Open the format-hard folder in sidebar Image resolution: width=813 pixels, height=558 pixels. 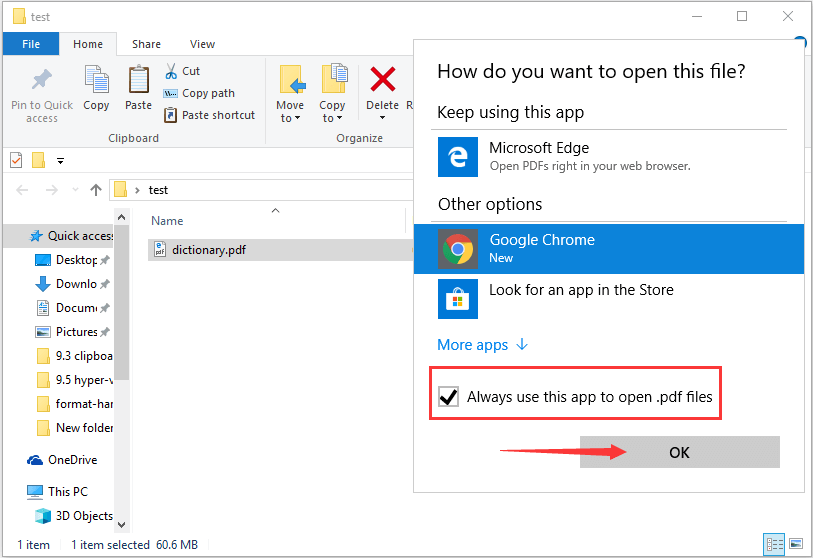point(75,404)
